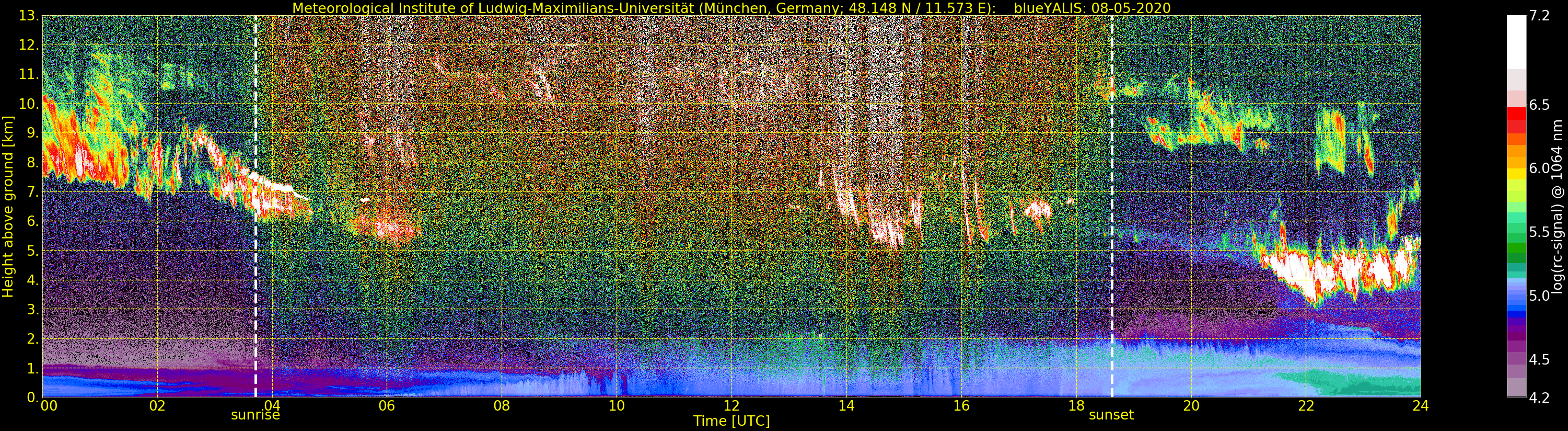This screenshot has width=1568, height=431.
Task: Click time axis tick label '00'
Action: point(49,406)
